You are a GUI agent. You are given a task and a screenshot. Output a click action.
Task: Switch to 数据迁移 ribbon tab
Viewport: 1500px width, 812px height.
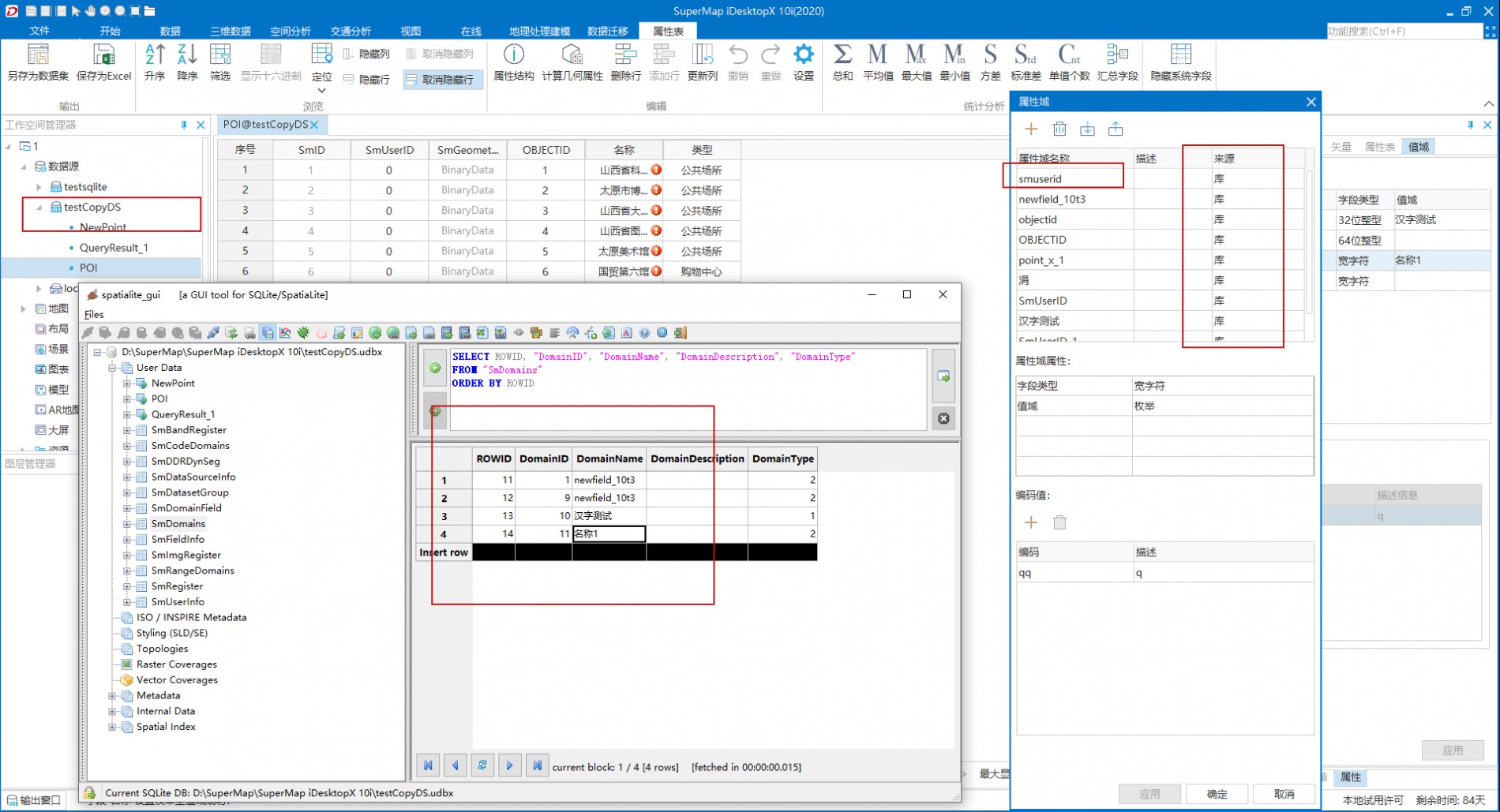tap(608, 31)
